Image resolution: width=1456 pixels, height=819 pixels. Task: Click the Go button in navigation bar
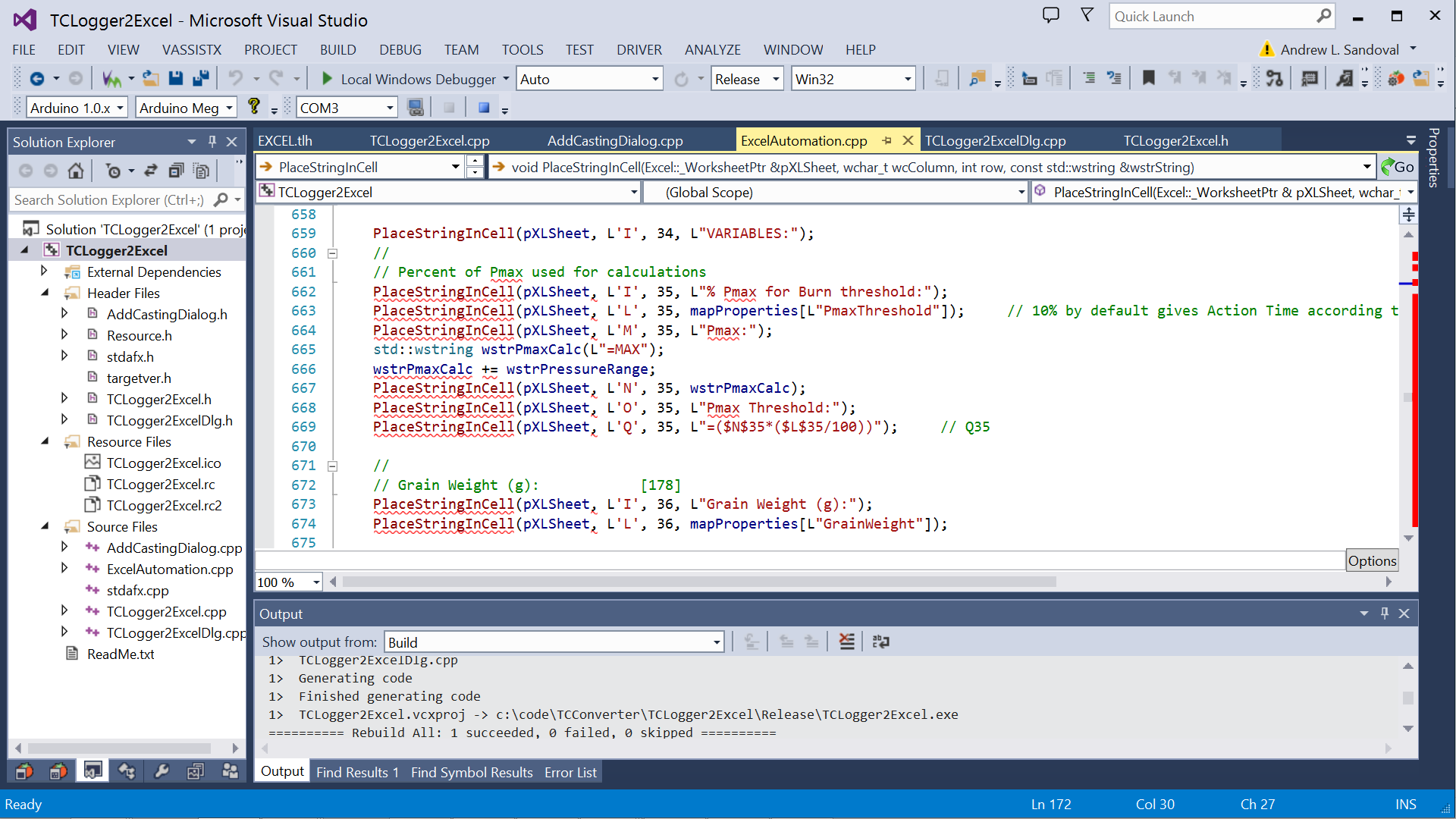pos(1398,167)
